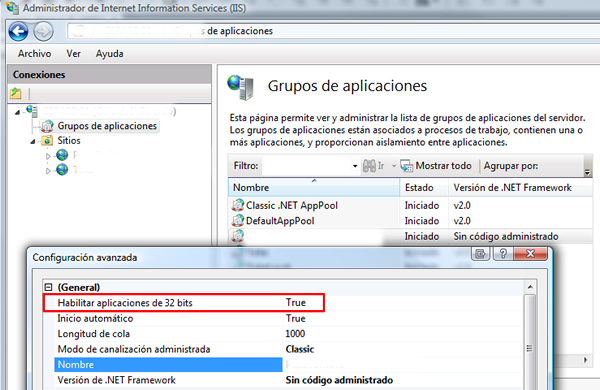Select the Grupos de aplicaciones tree node
The image size is (600, 390).
[x=107, y=126]
